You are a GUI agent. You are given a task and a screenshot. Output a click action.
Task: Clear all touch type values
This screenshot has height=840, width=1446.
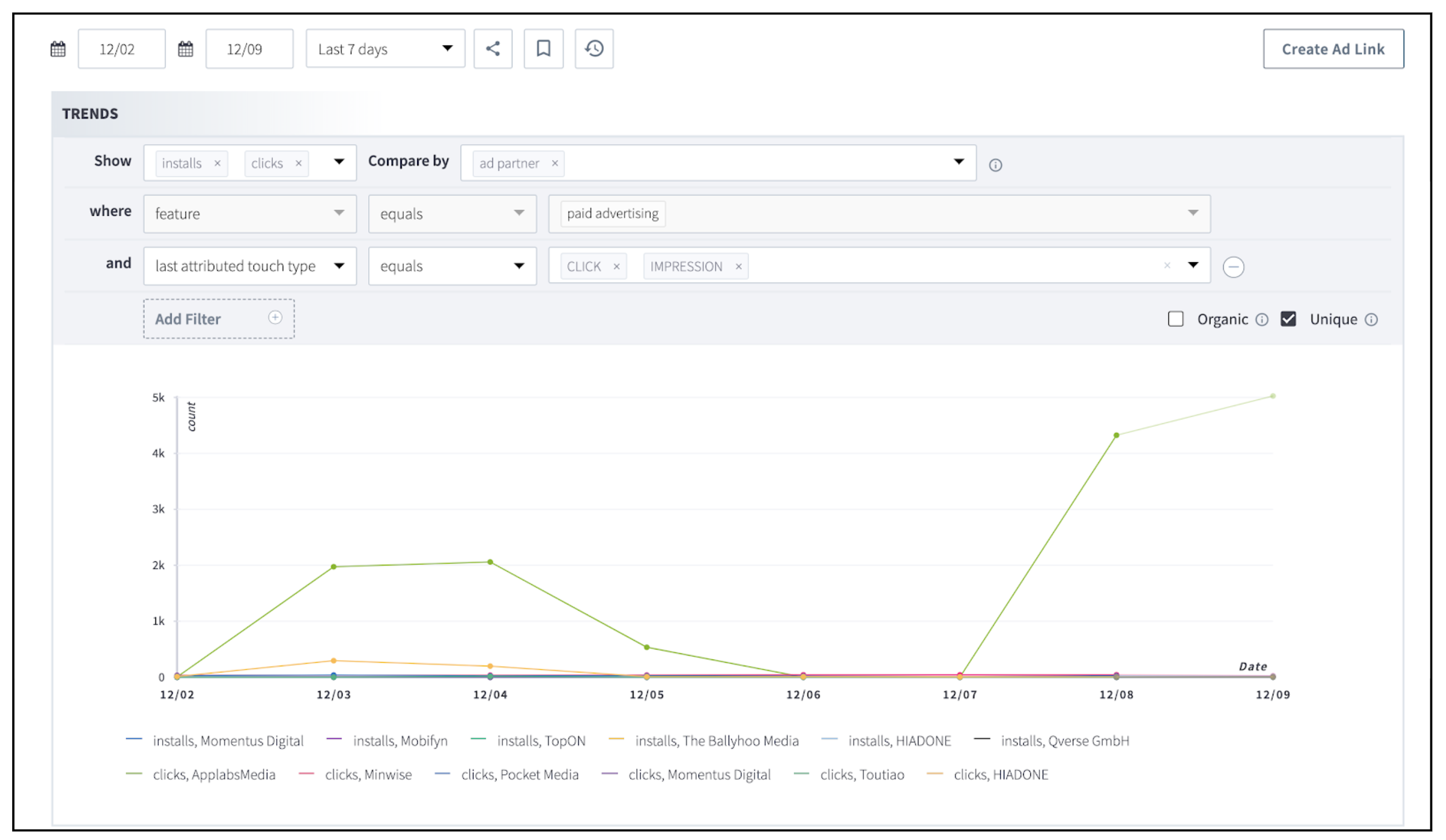coord(1167,266)
